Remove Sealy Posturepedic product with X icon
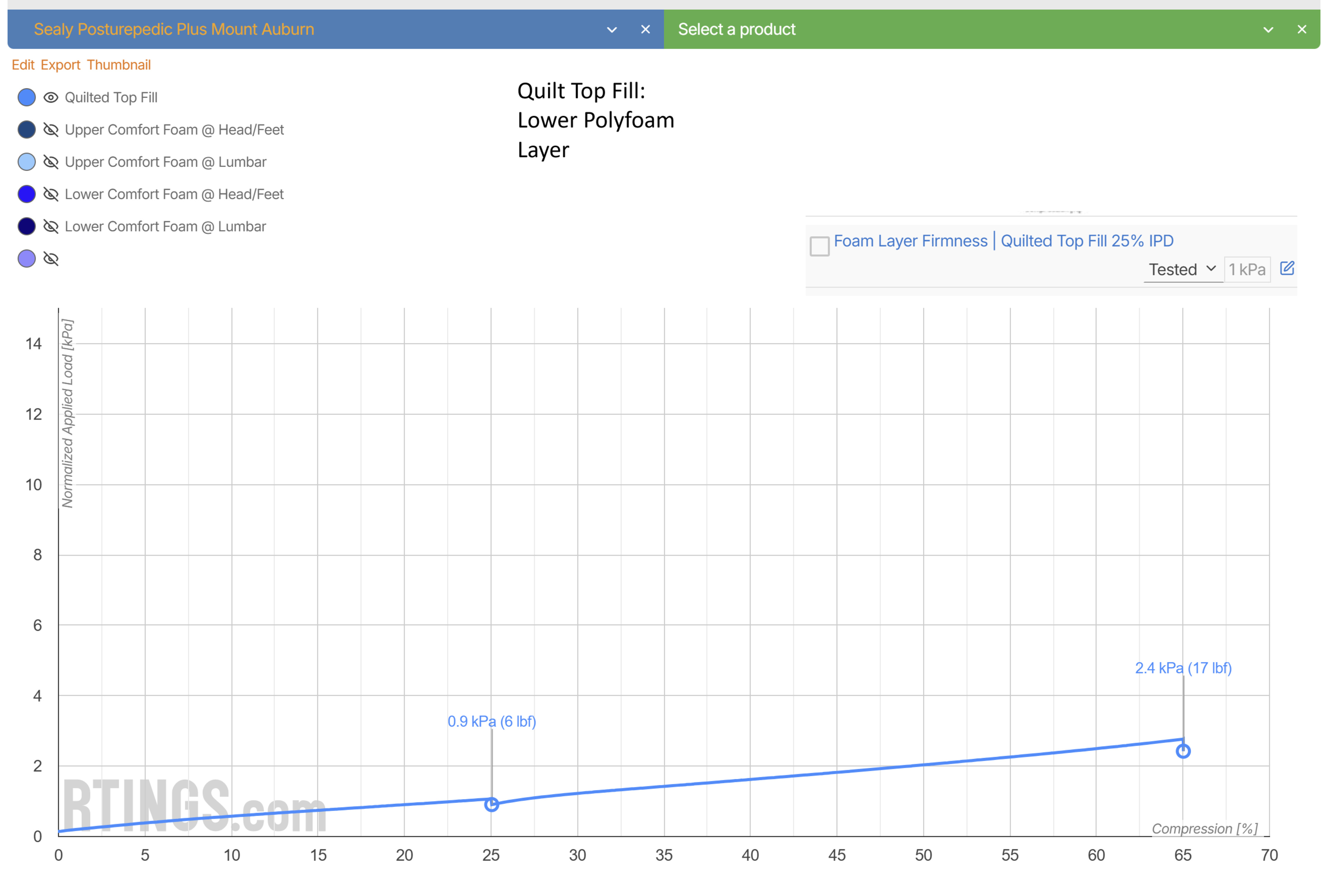Viewport: 1326px width, 896px height. tap(645, 30)
